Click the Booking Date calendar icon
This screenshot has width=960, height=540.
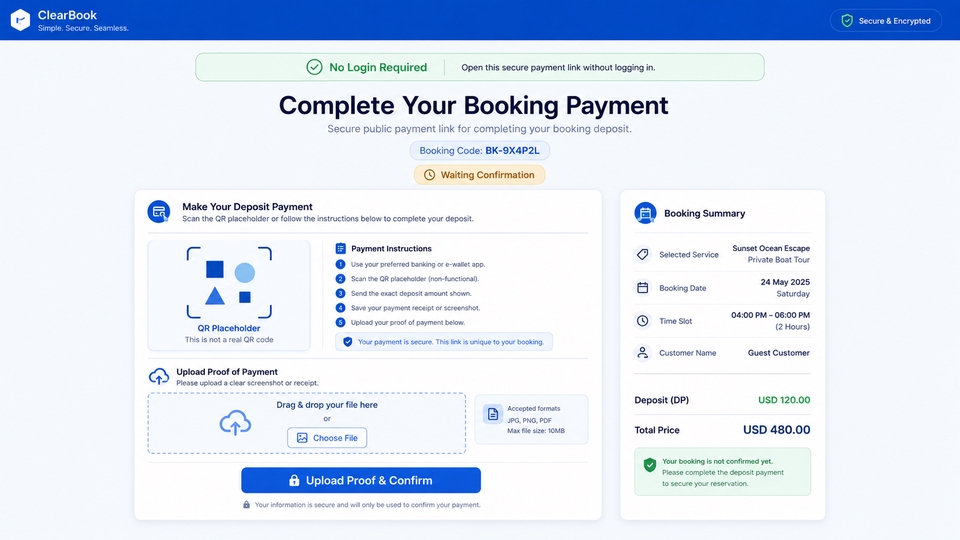[x=642, y=288]
